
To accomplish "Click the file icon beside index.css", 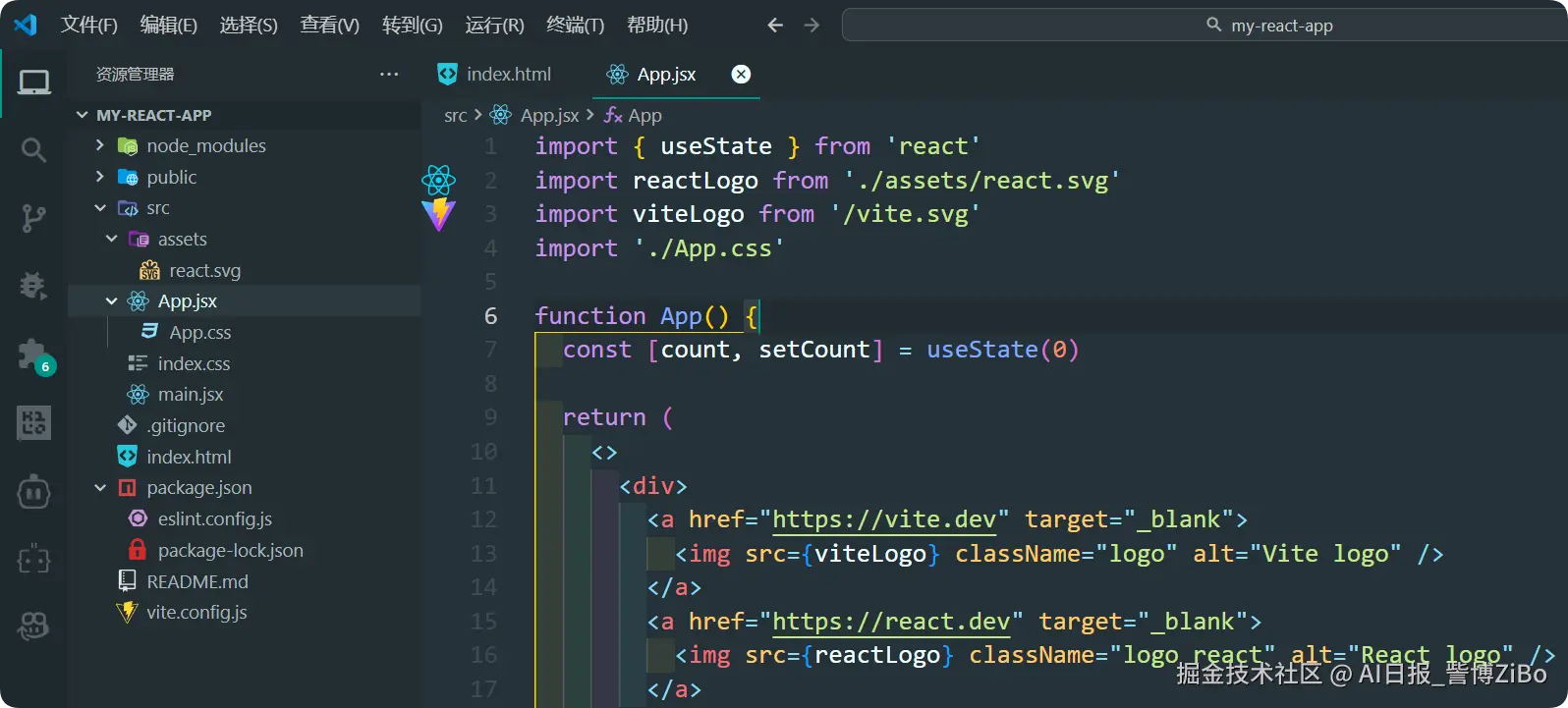I will click(x=138, y=363).
